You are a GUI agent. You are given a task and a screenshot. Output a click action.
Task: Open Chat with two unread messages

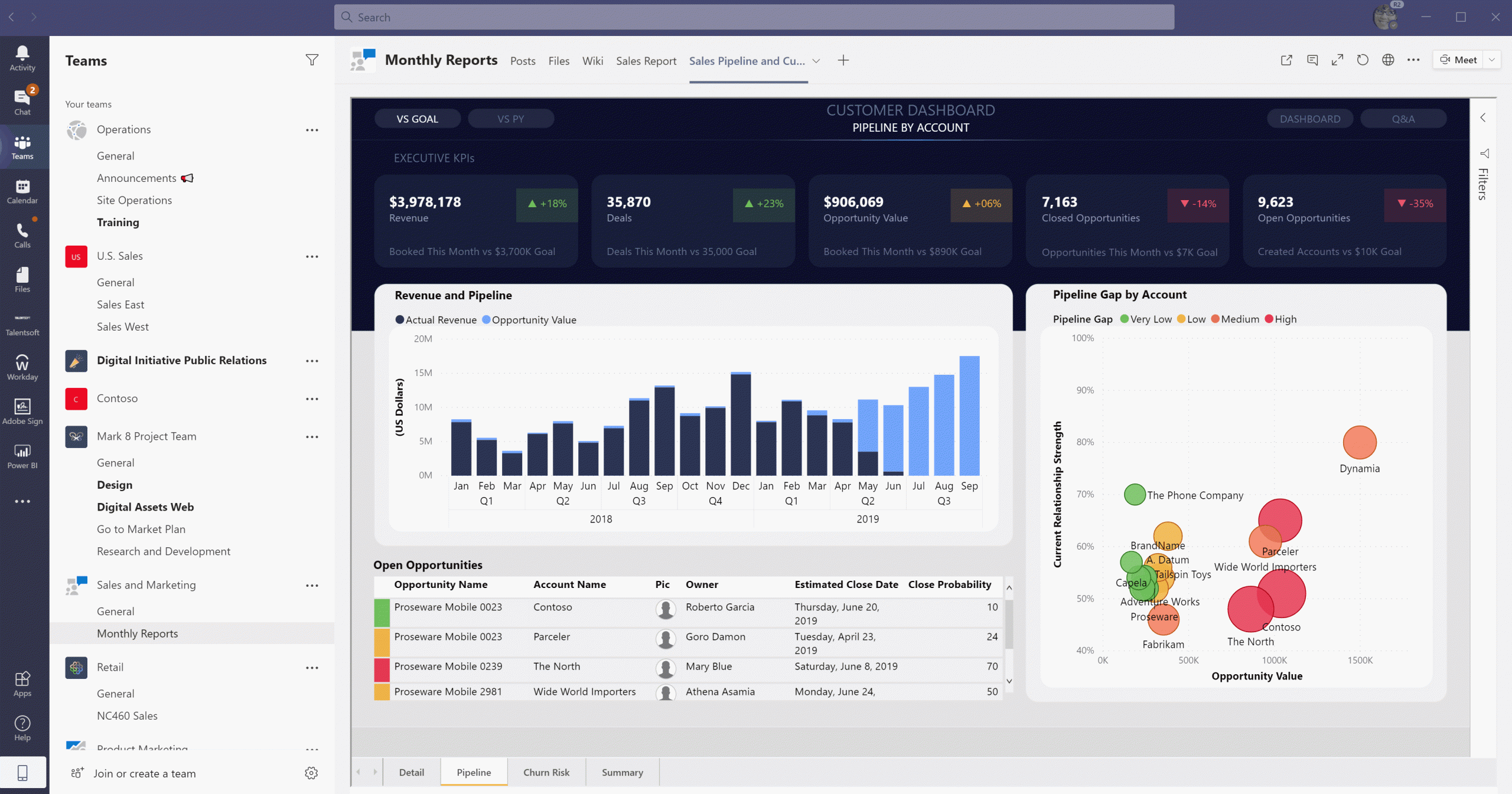tap(22, 102)
